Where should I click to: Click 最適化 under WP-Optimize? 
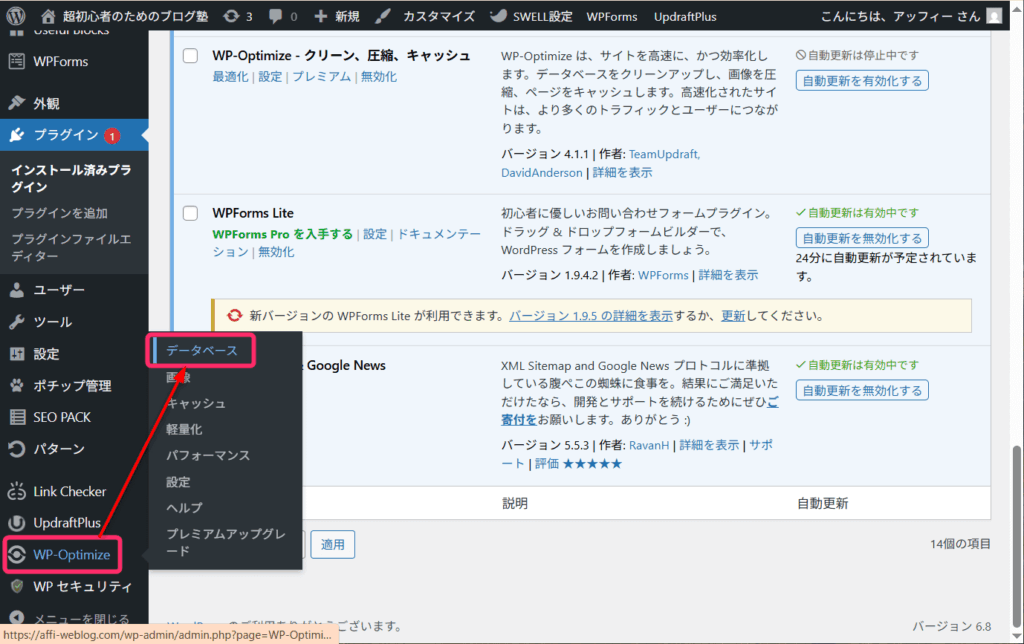tap(230, 76)
